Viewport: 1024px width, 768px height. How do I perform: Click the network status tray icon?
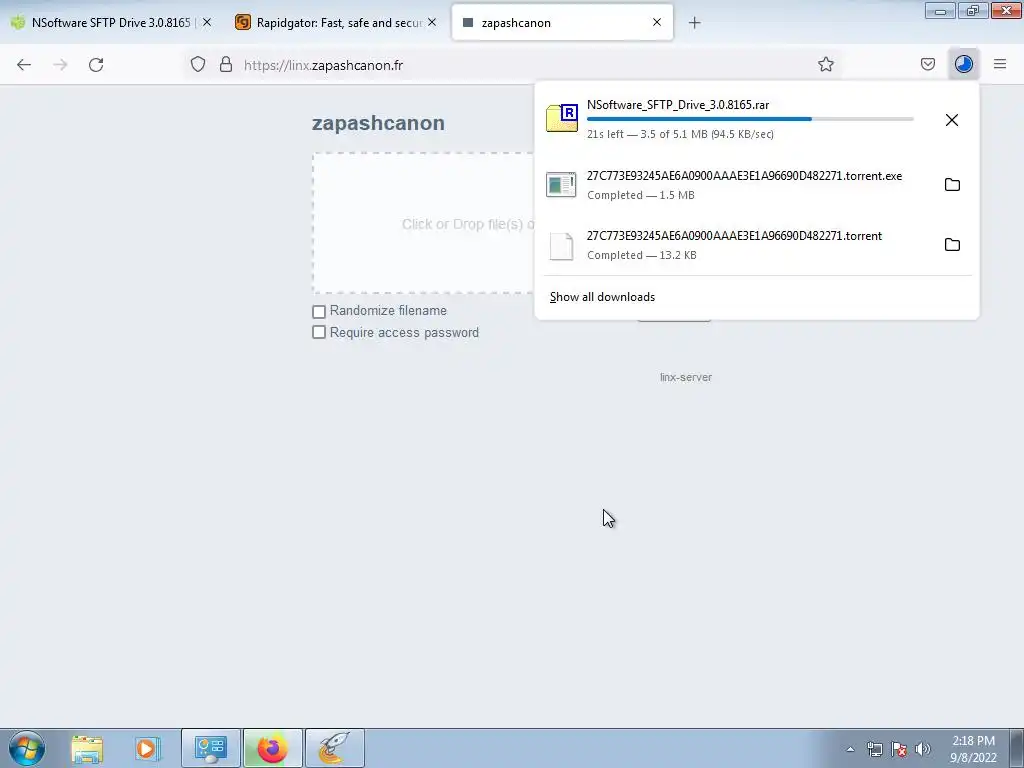pyautogui.click(x=874, y=749)
